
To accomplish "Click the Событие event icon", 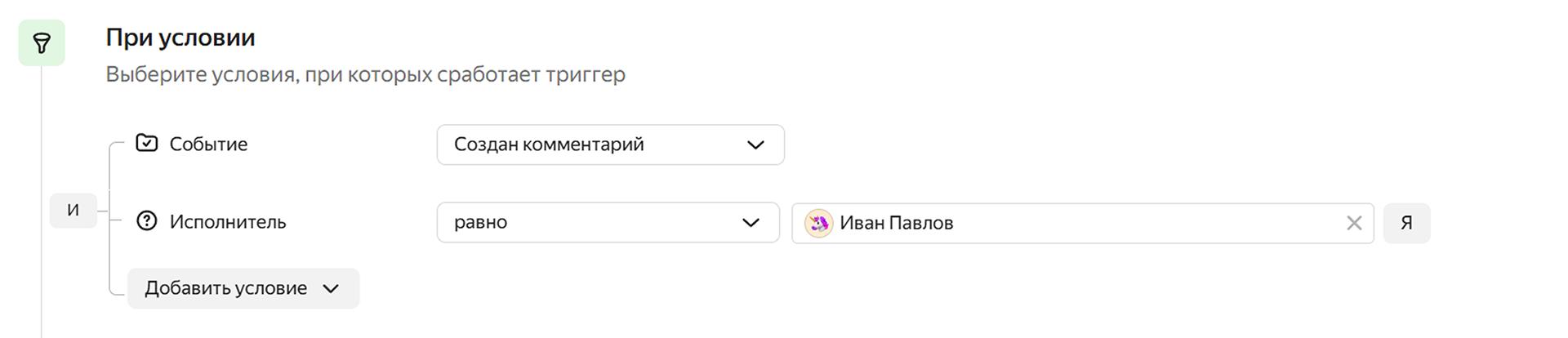I will 147,144.
